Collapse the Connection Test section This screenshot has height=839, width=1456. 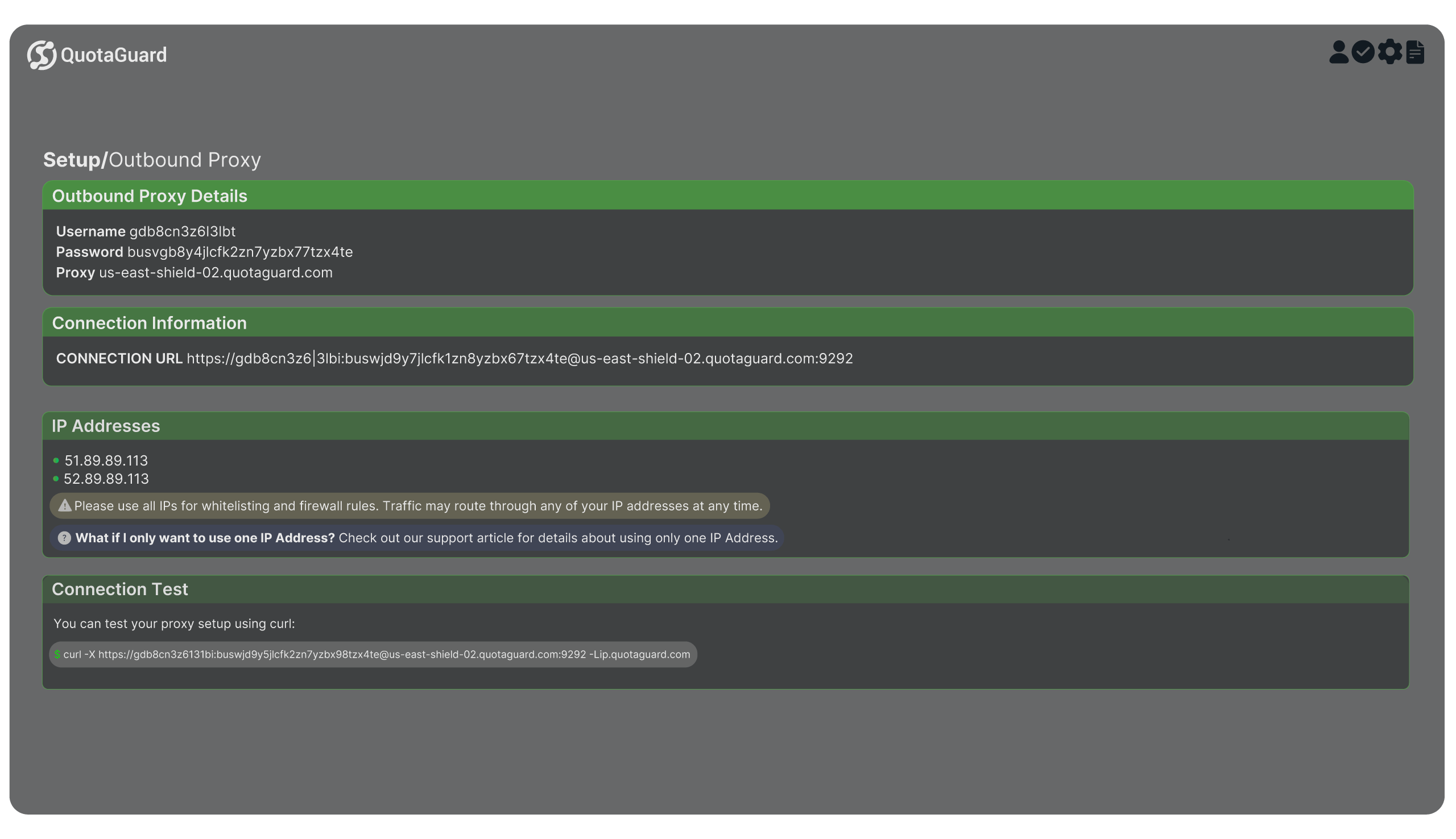[120, 589]
